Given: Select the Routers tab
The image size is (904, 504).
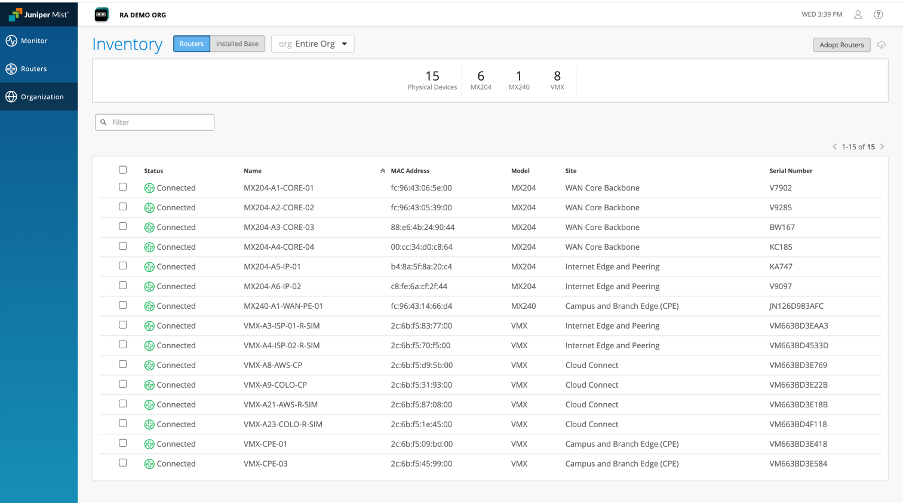Looking at the screenshot, I should [x=191, y=44].
